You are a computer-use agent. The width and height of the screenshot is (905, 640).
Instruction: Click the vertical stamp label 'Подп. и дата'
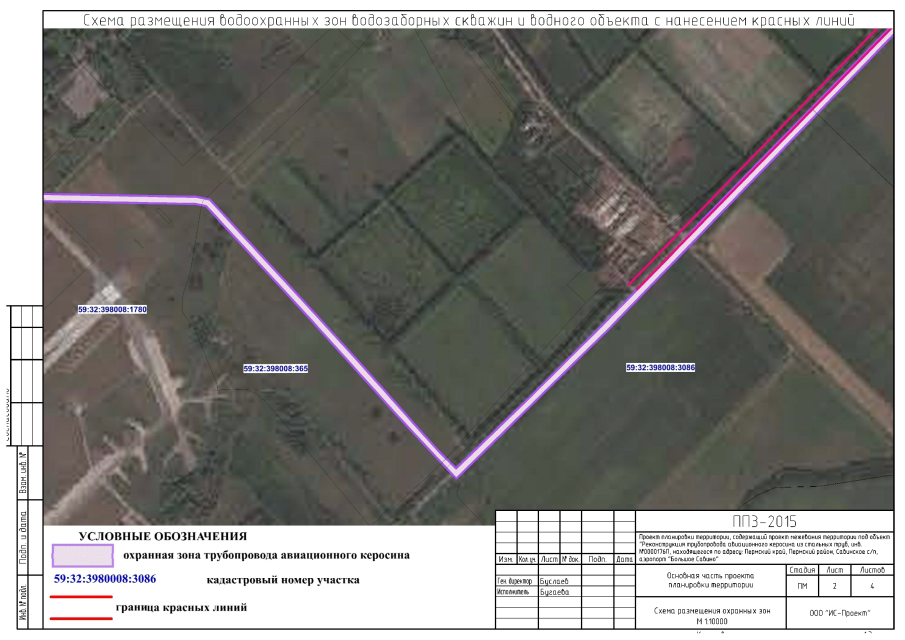(24, 537)
